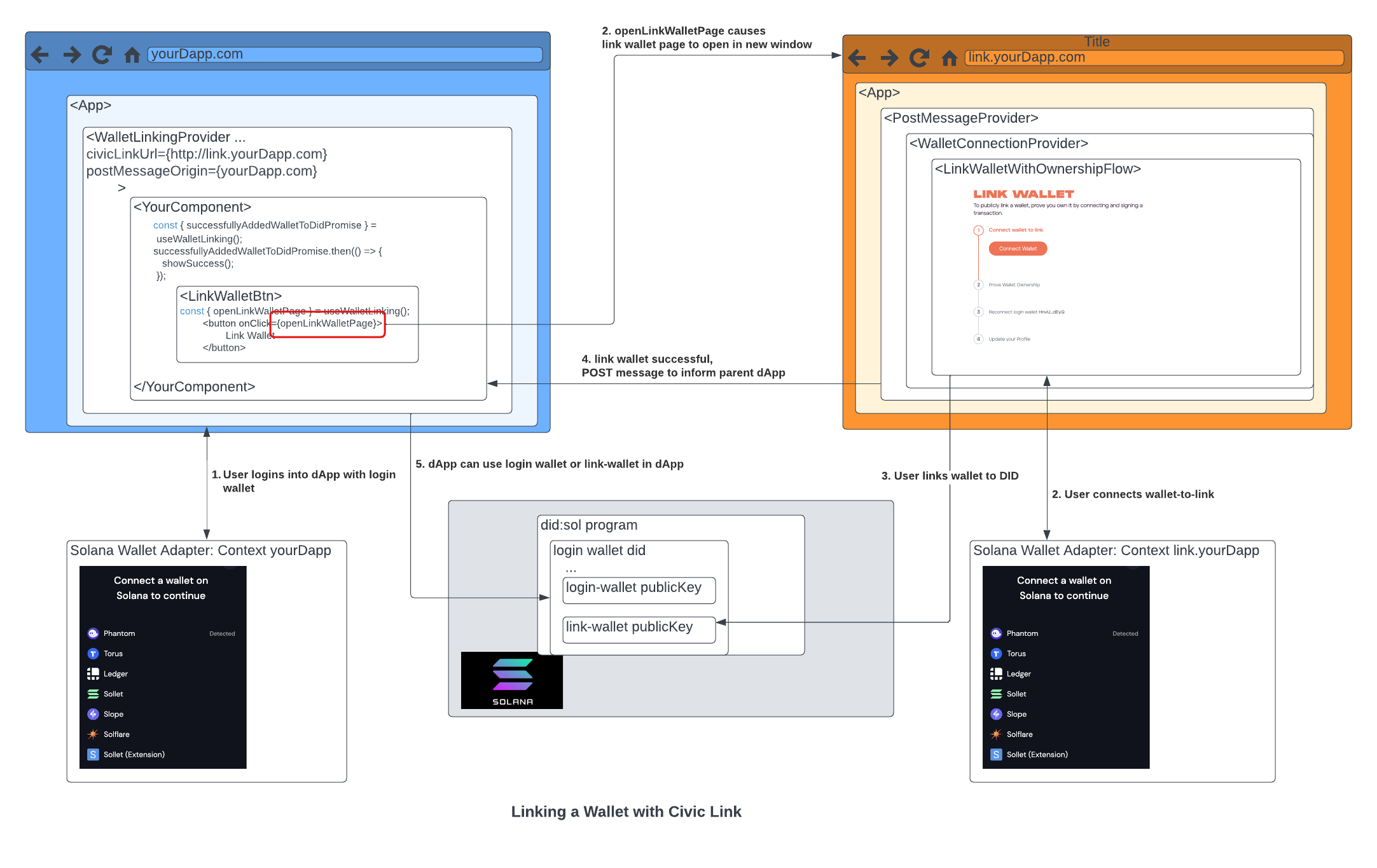The height and width of the screenshot is (868, 1377).
Task: Click step 4 Update your Profile circle
Action: (x=978, y=339)
